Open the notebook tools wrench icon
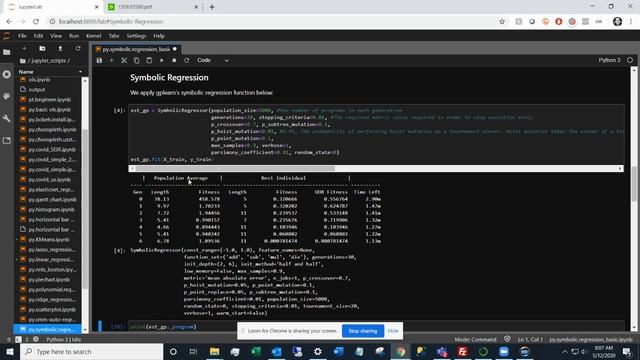Screen dimensions: 640x360 7,118
